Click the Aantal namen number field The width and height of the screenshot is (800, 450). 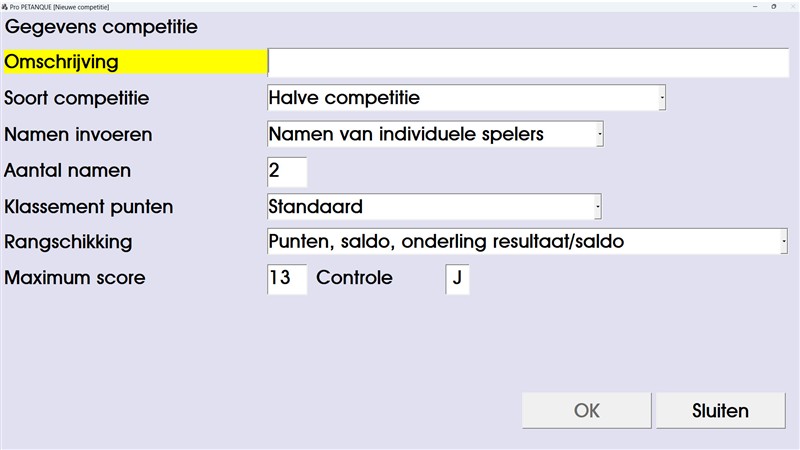[x=287, y=171]
